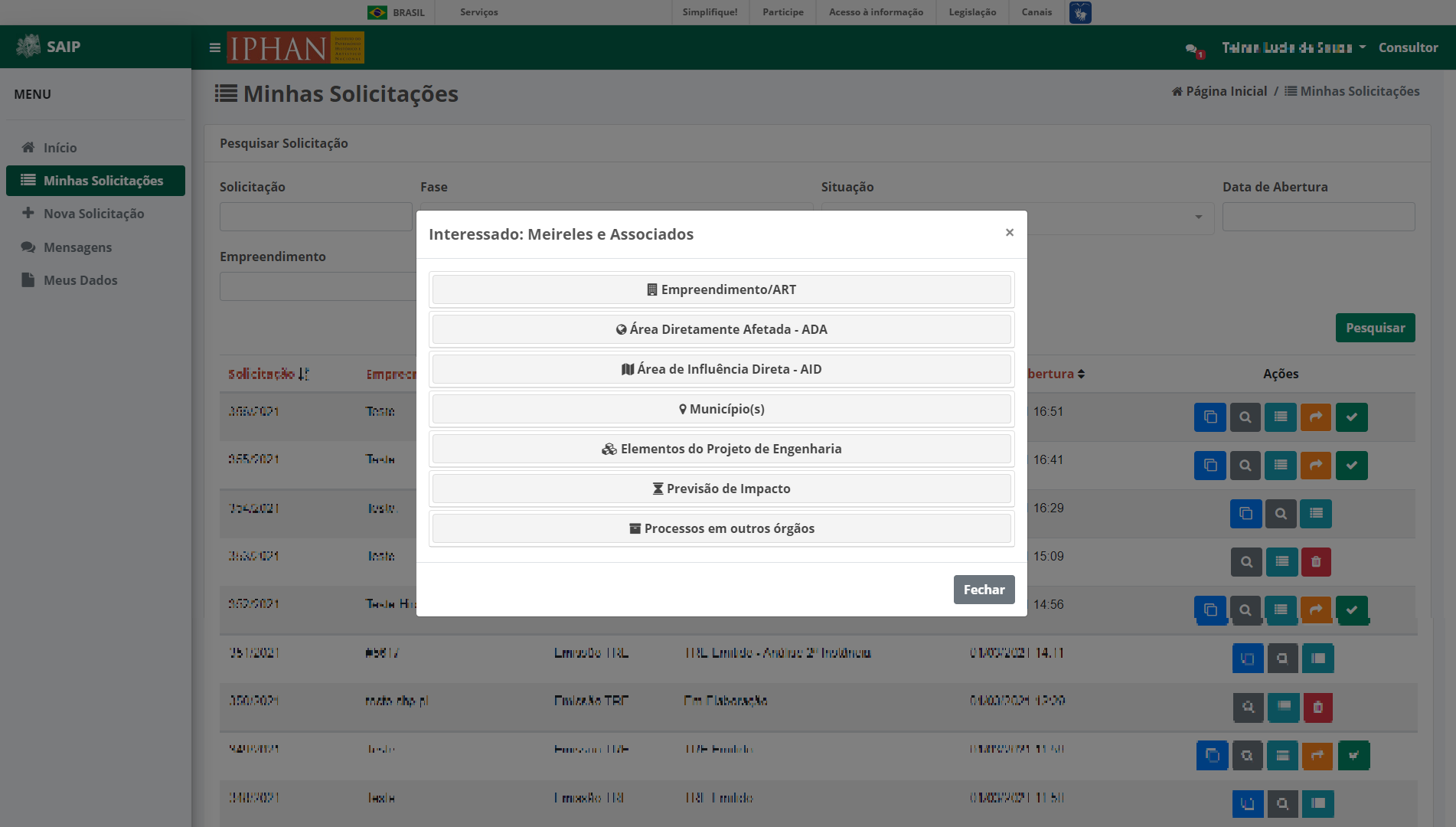View details of the 16:51 request
Viewport: 1456px width, 827px height.
(x=1245, y=417)
